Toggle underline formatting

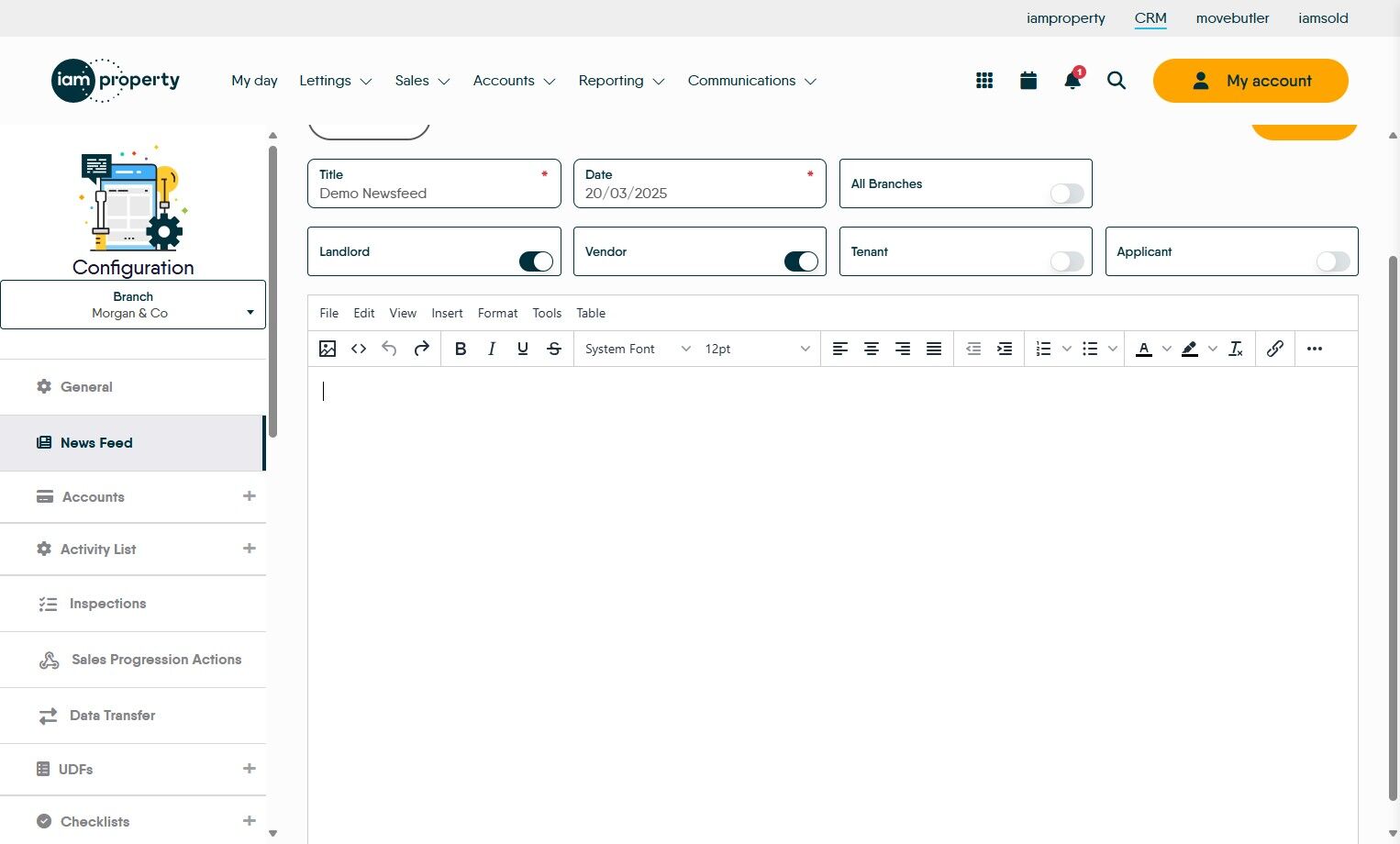point(523,349)
